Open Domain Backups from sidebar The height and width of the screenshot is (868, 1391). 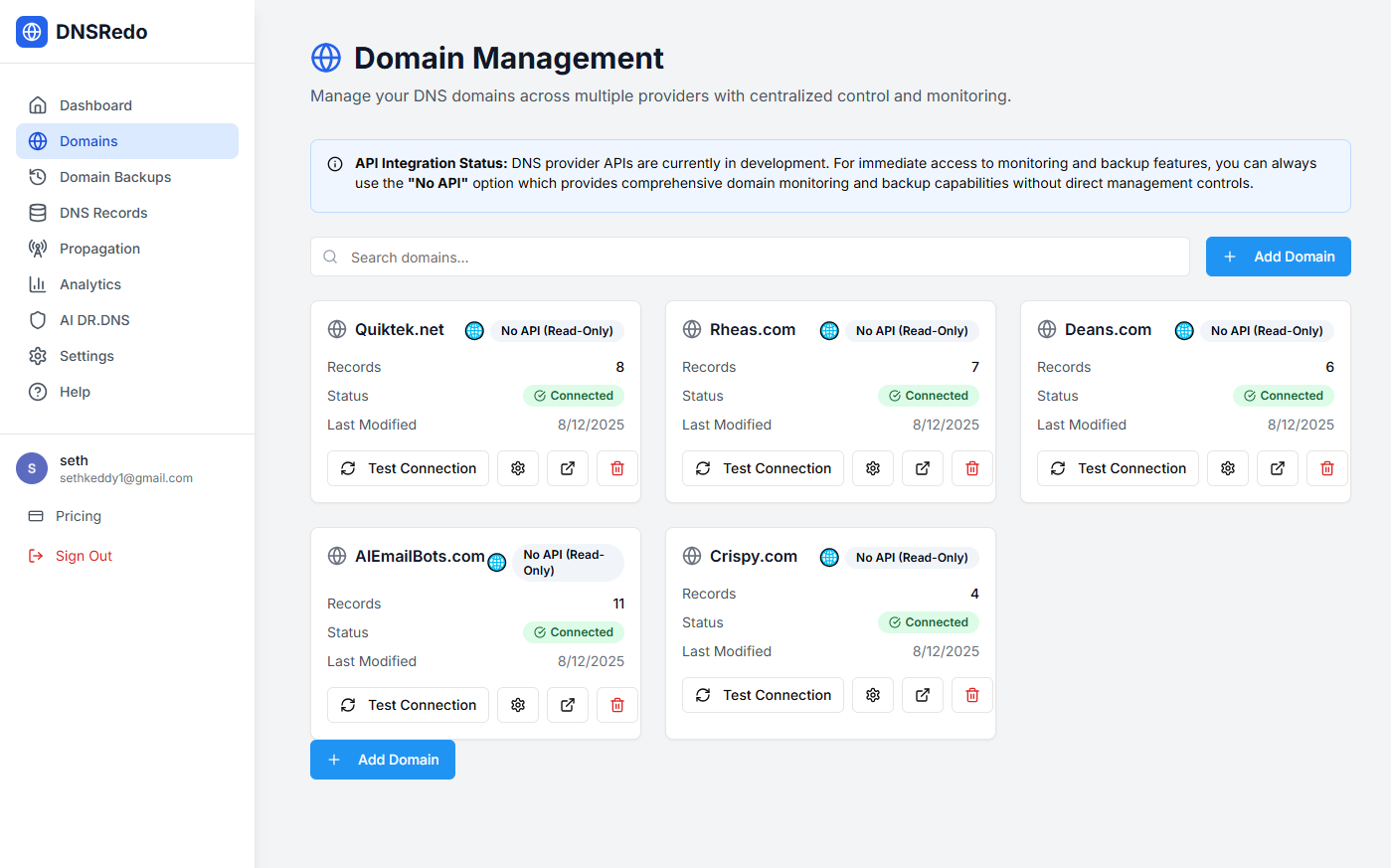(x=115, y=177)
